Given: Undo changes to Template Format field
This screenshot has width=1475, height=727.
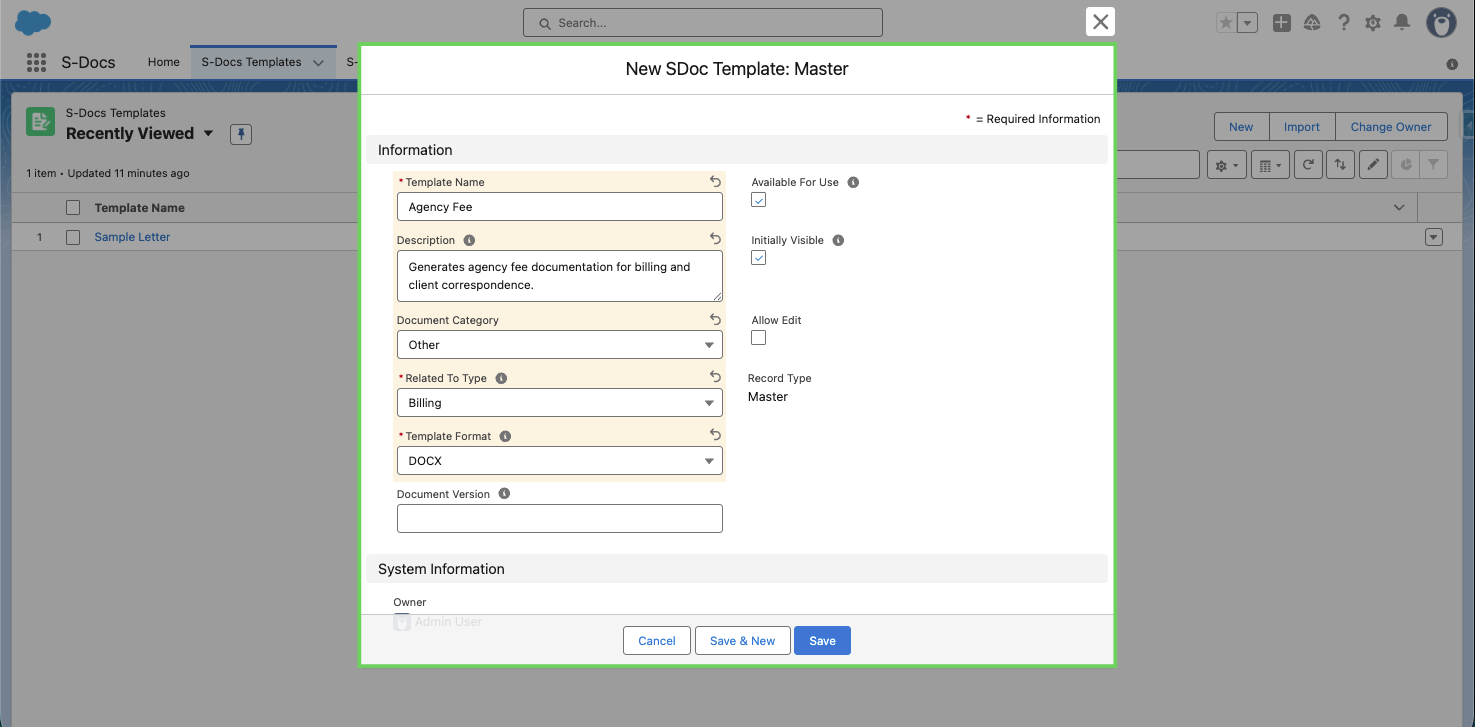Looking at the screenshot, I should (715, 435).
